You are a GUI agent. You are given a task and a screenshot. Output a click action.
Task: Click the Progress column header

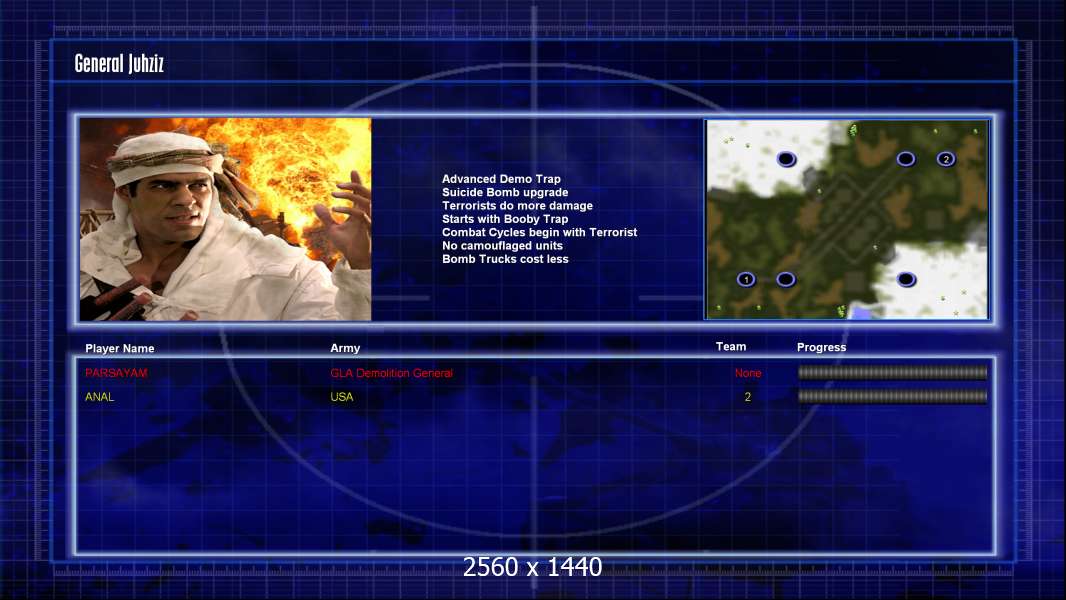pyautogui.click(x=821, y=347)
